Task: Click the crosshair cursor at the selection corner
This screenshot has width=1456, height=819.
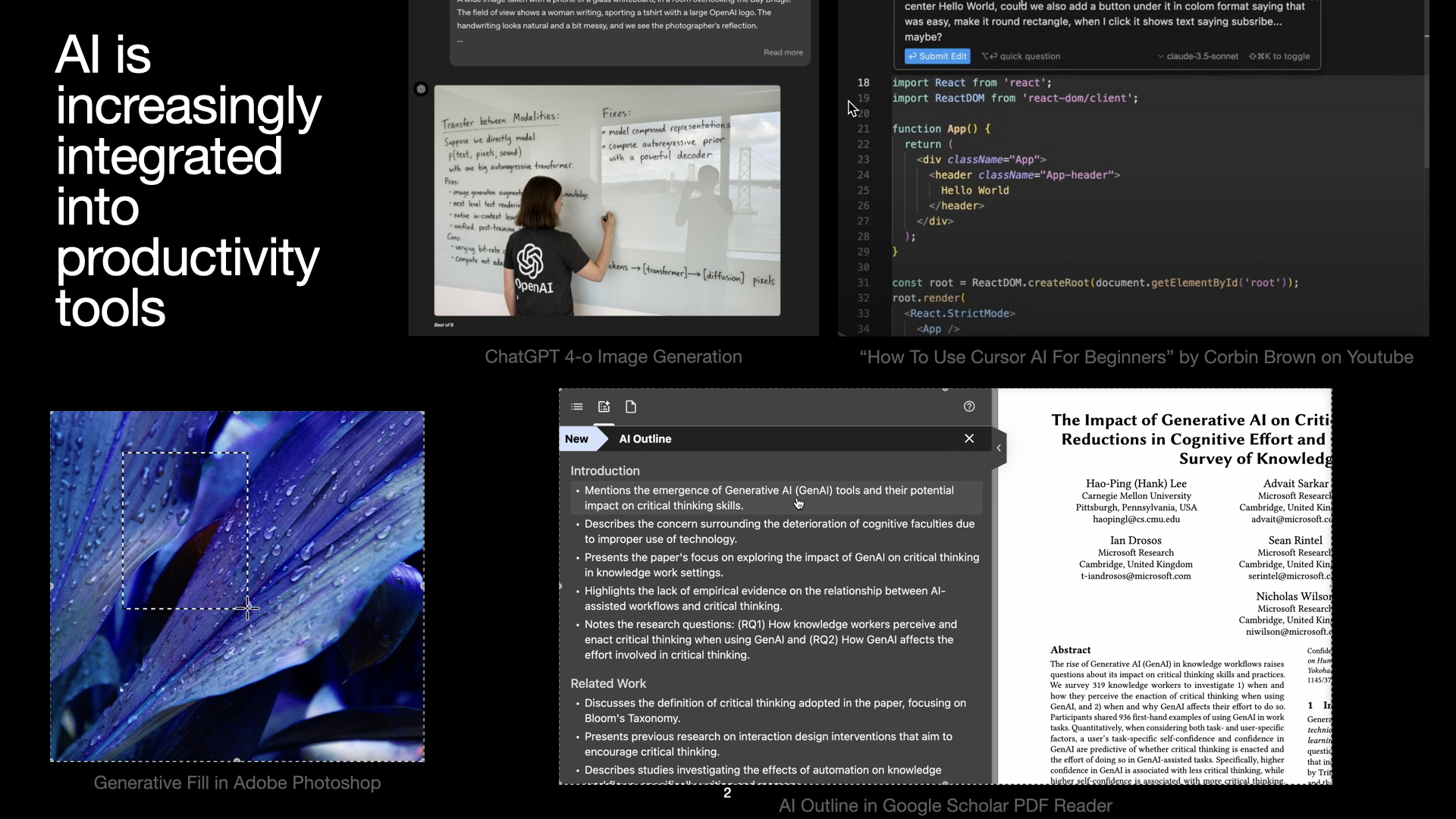Action: click(247, 608)
